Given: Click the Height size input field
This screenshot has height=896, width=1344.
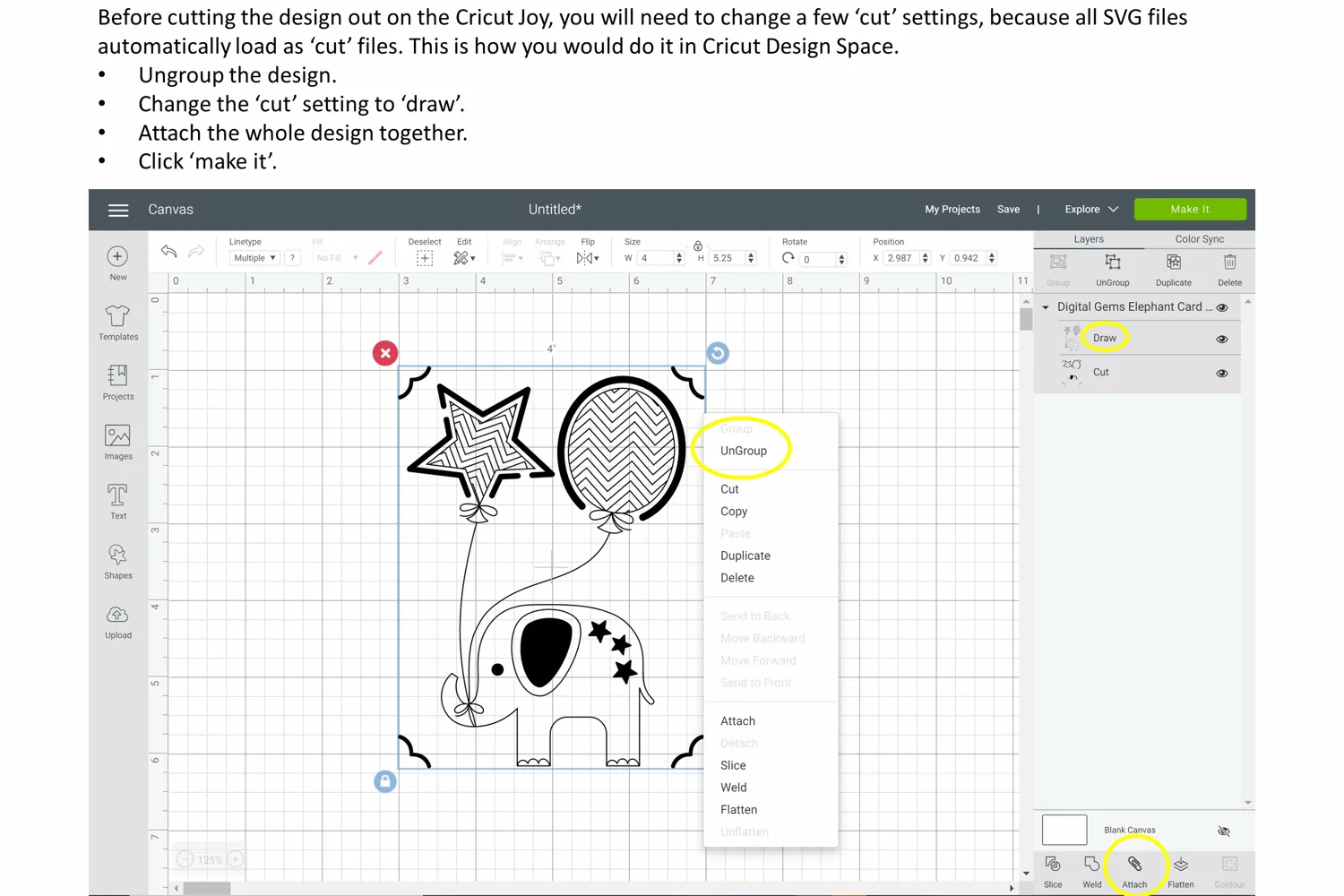Looking at the screenshot, I should coord(728,258).
